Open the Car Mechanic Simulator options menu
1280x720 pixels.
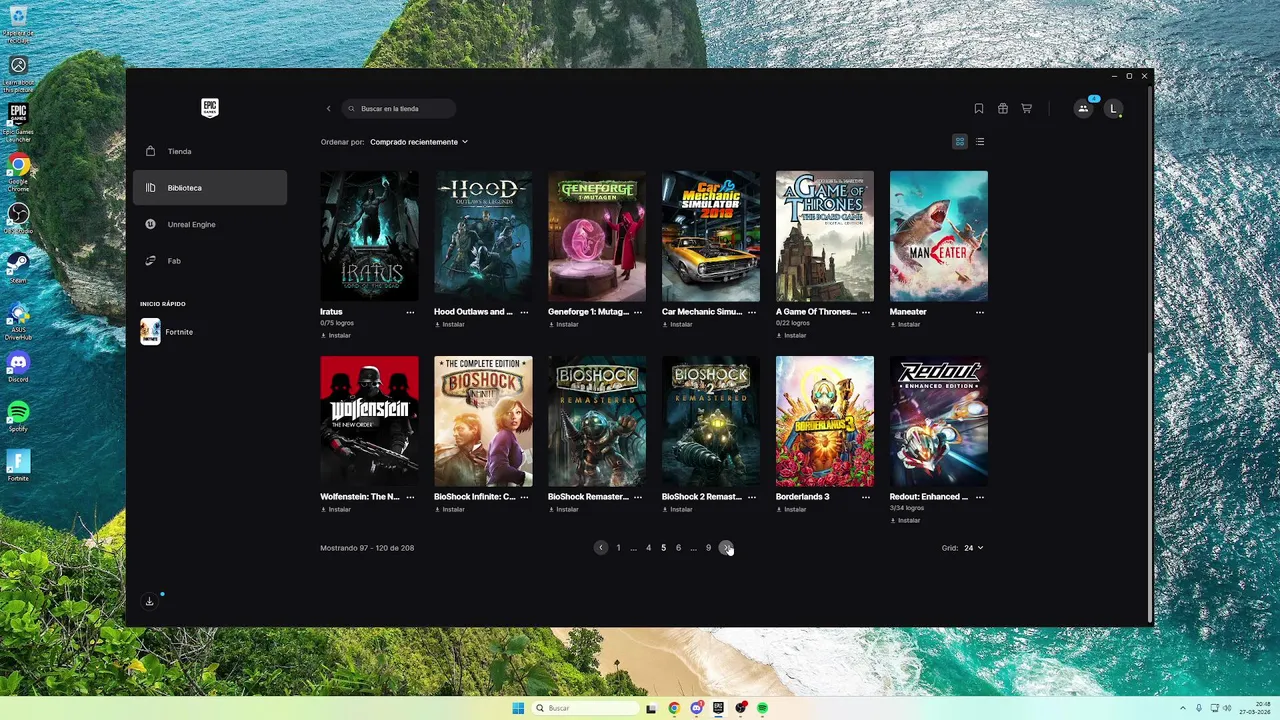click(x=752, y=312)
